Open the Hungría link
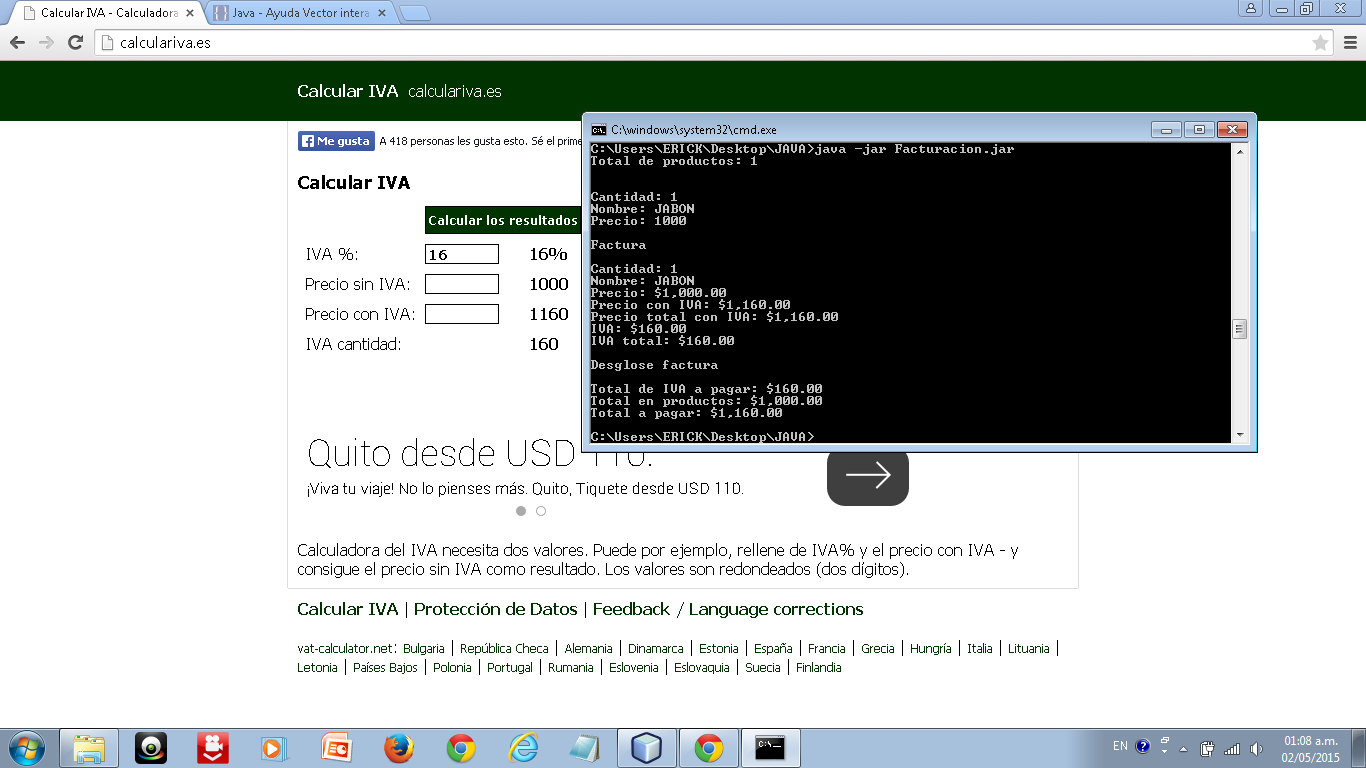The width and height of the screenshot is (1366, 768). (931, 649)
